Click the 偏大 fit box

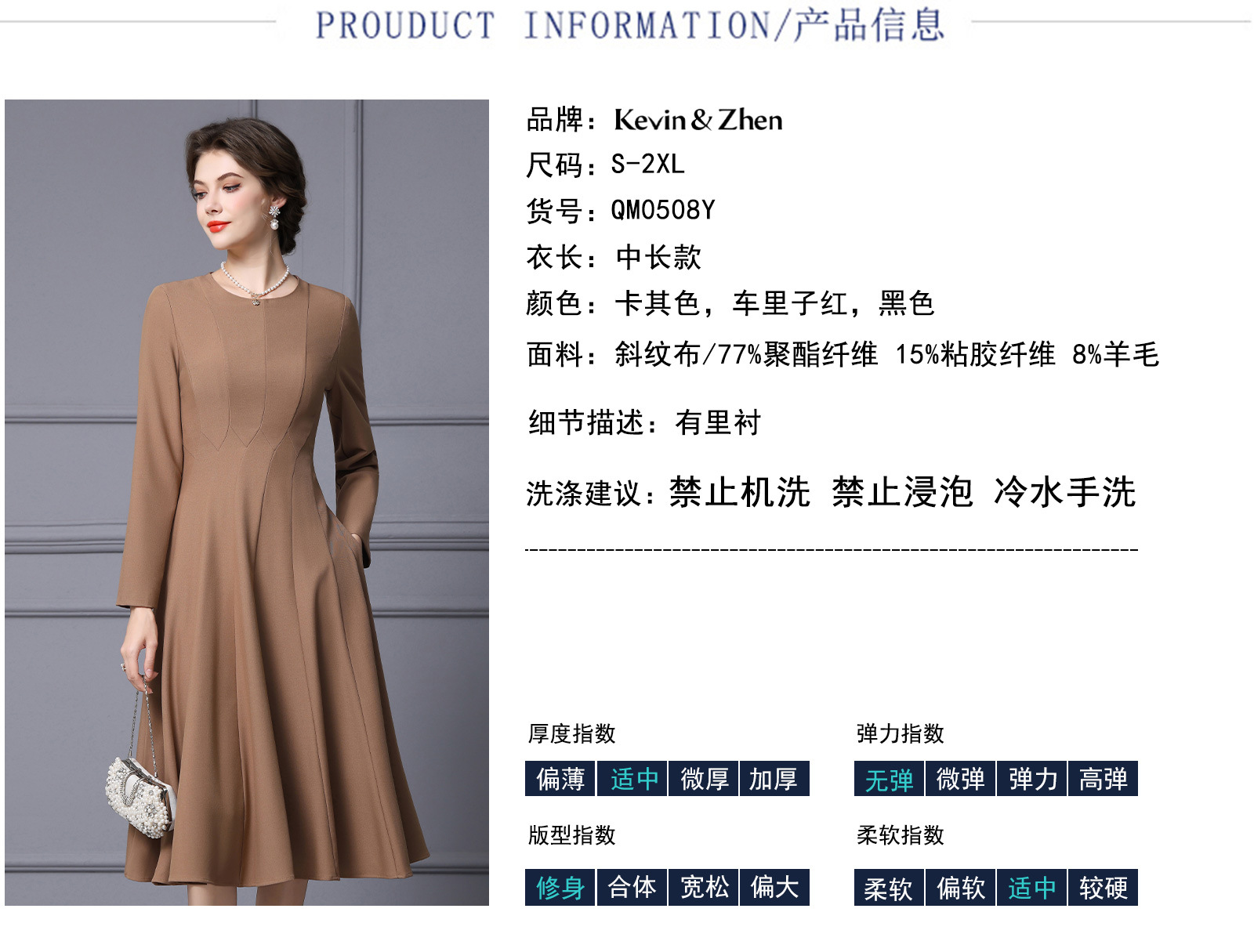point(774,887)
